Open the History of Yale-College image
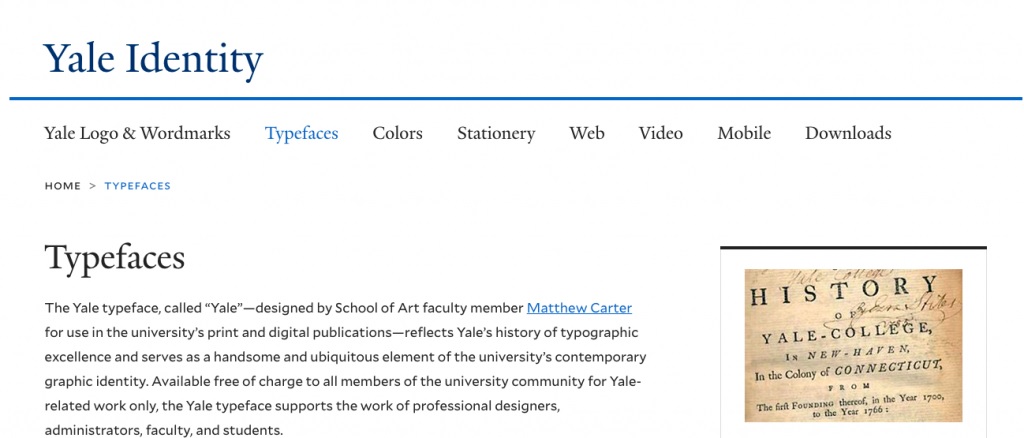This screenshot has height=438, width=1024. 853,345
